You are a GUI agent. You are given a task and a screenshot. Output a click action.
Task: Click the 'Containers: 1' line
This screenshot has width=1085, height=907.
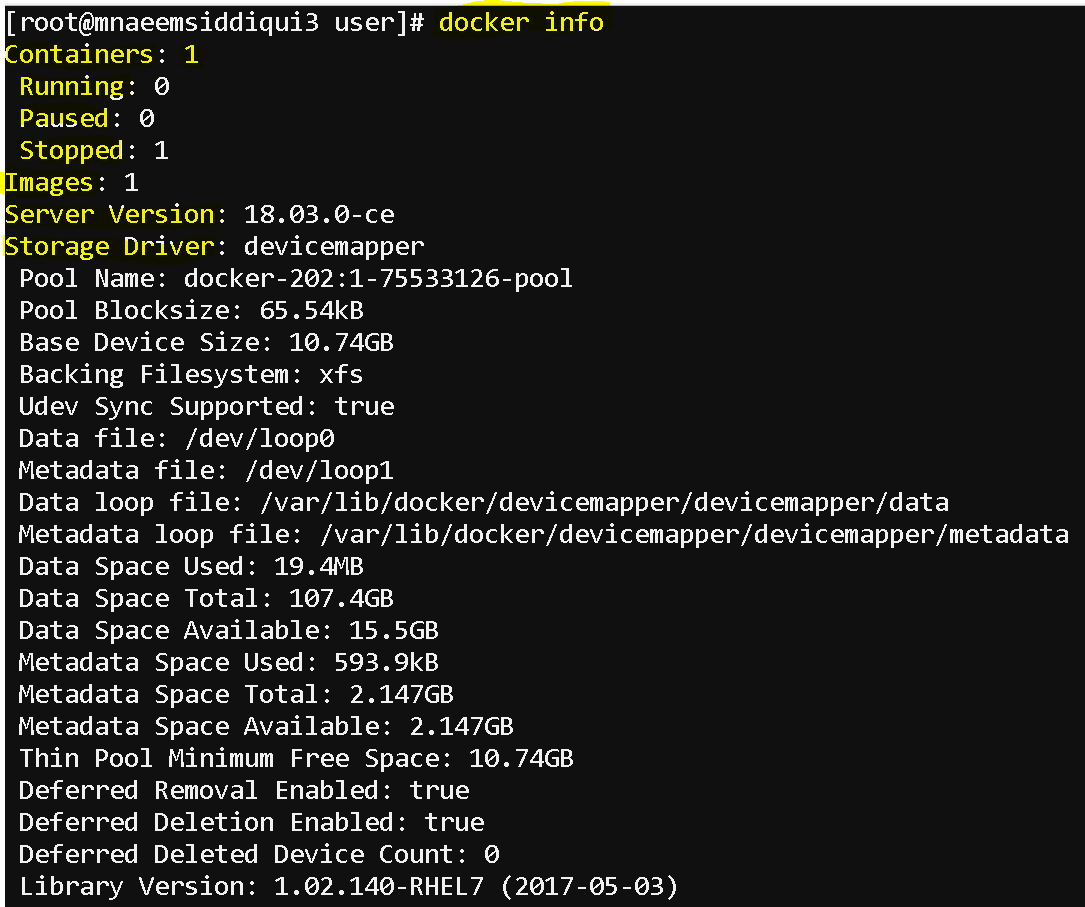pos(102,54)
